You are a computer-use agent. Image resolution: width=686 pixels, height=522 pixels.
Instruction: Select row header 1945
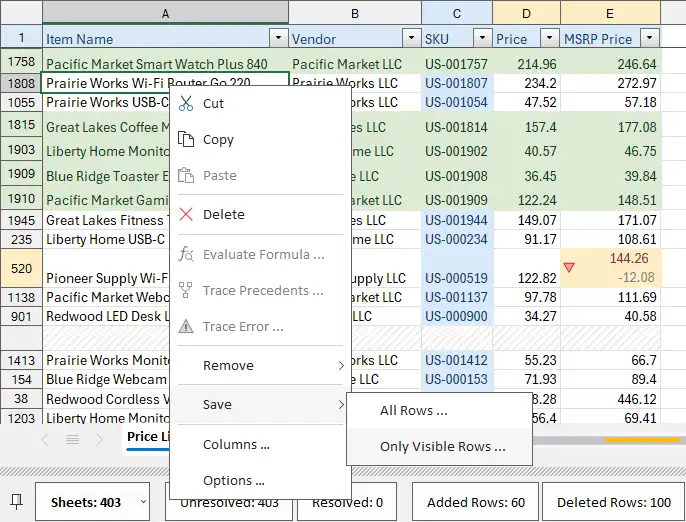point(21,220)
